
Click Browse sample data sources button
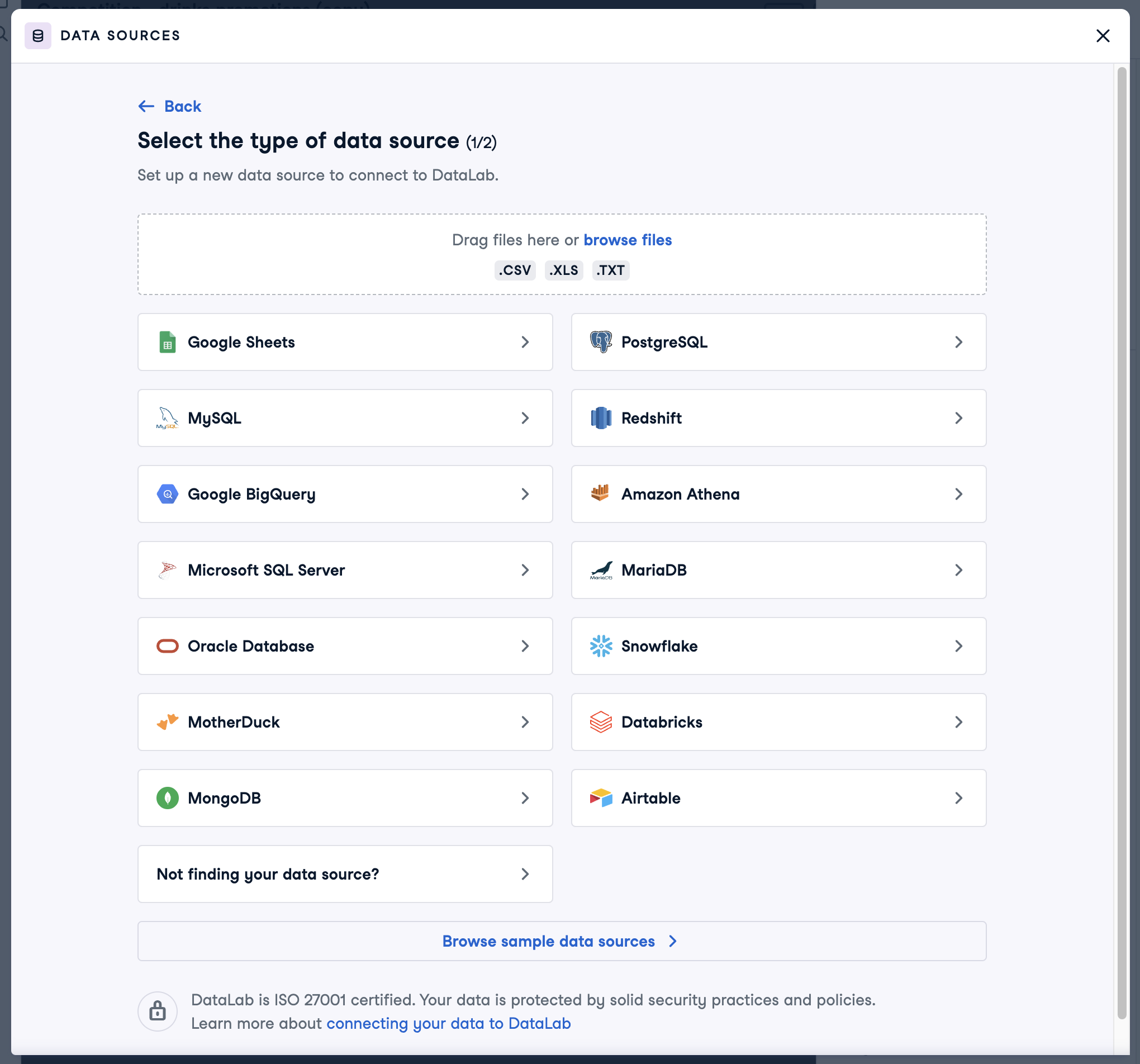562,941
